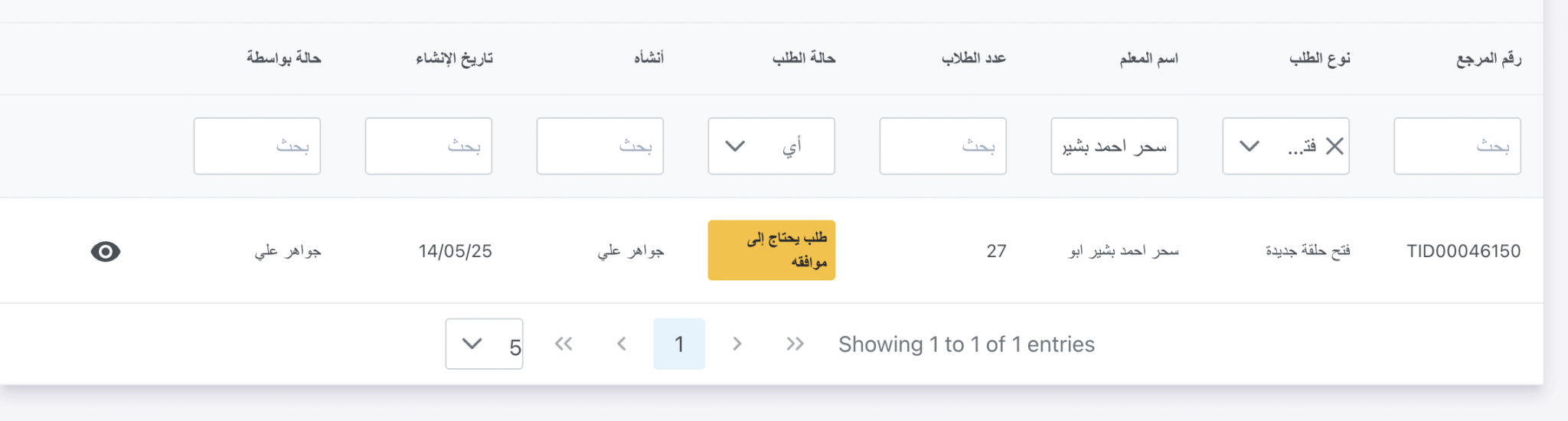Click the 'أنشأه' created-by search field
The image size is (1568, 421).
click(x=599, y=146)
